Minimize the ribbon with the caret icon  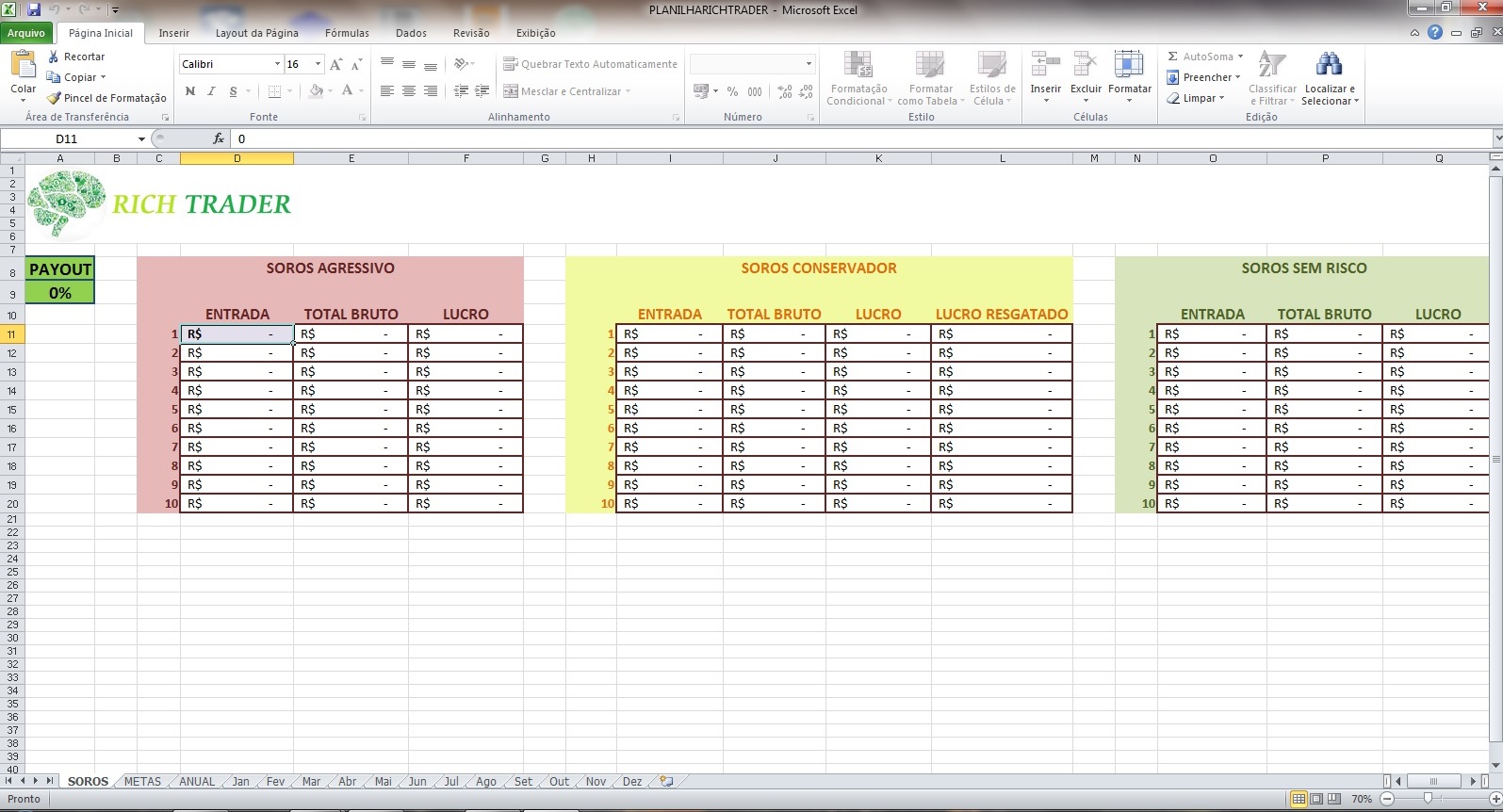coord(1414,33)
